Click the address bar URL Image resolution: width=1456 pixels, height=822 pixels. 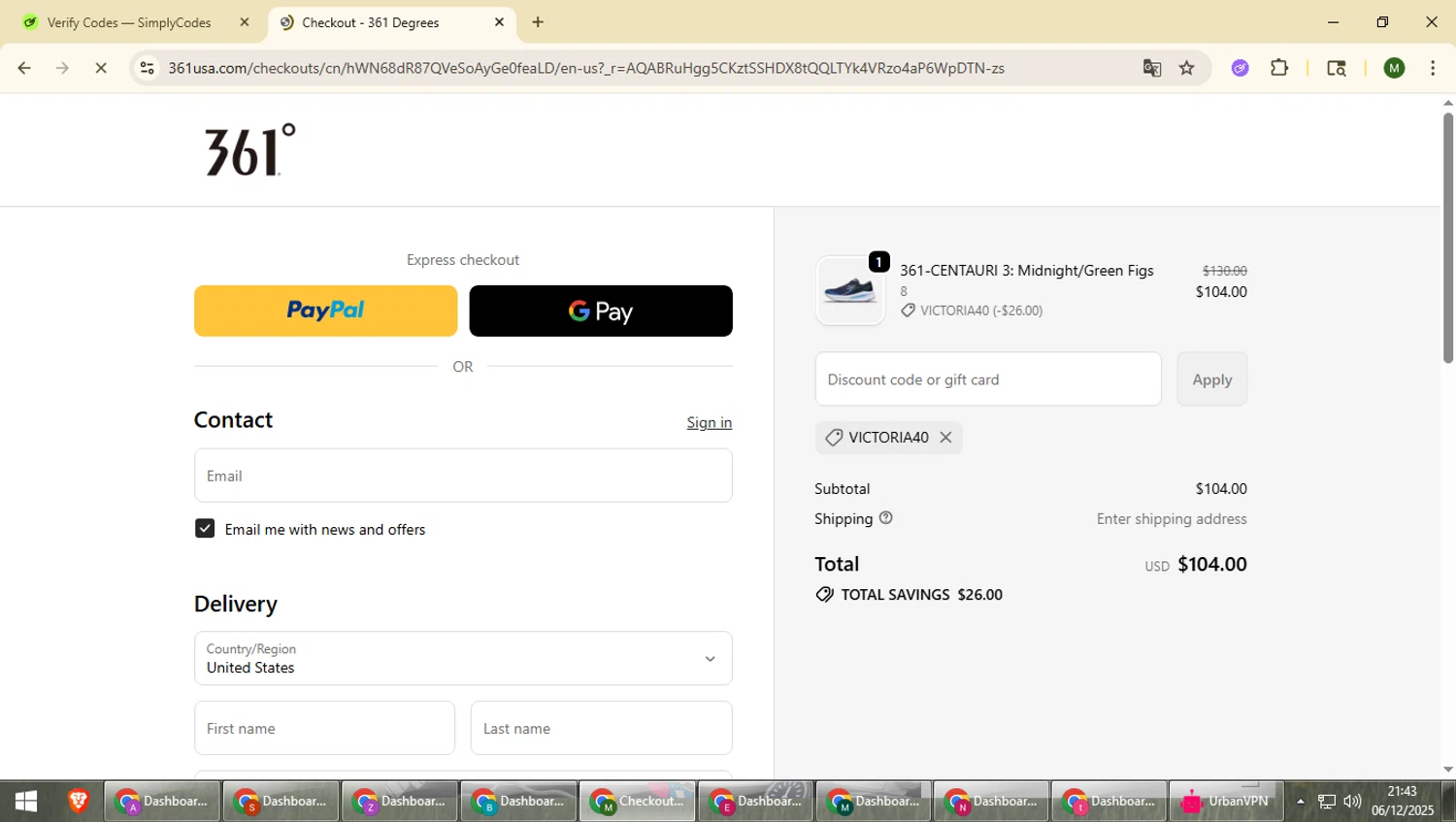pyautogui.click(x=586, y=68)
